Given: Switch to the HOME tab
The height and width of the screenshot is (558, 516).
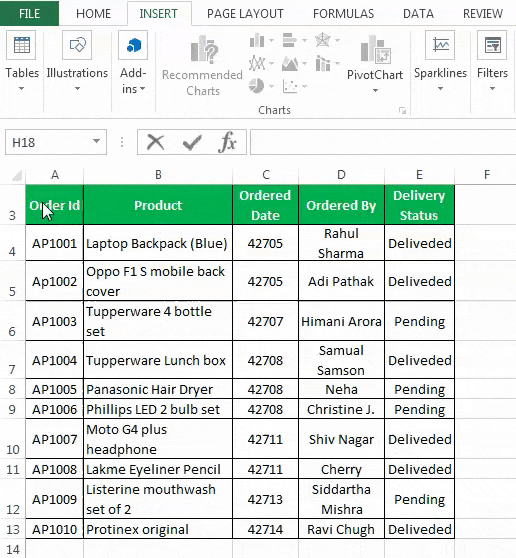Looking at the screenshot, I should click(x=94, y=14).
